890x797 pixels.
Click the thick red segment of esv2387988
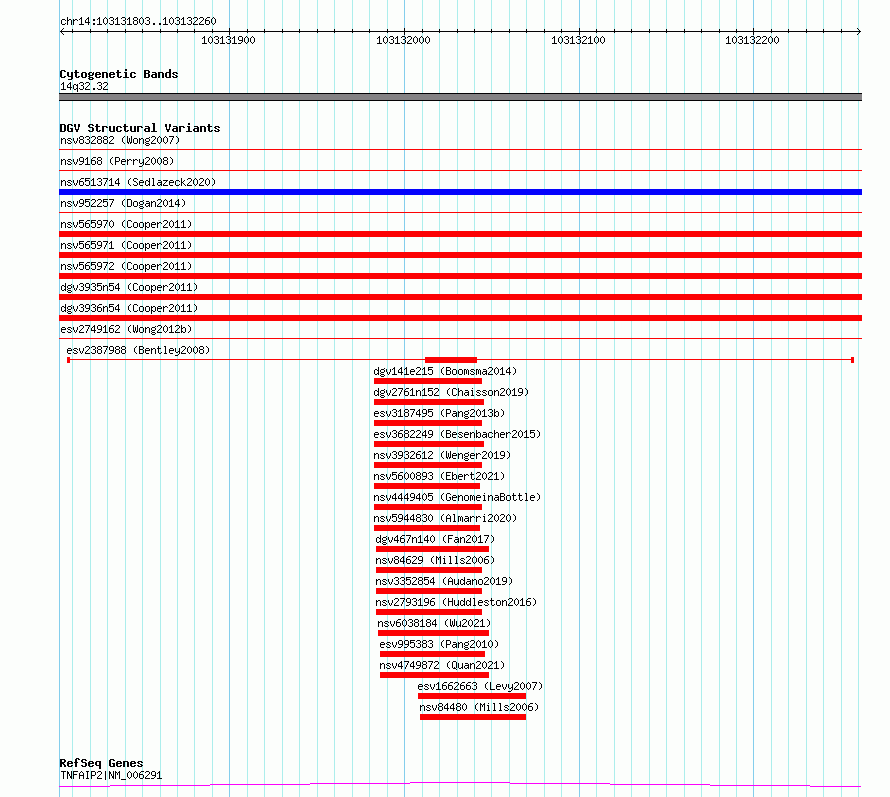451,360
